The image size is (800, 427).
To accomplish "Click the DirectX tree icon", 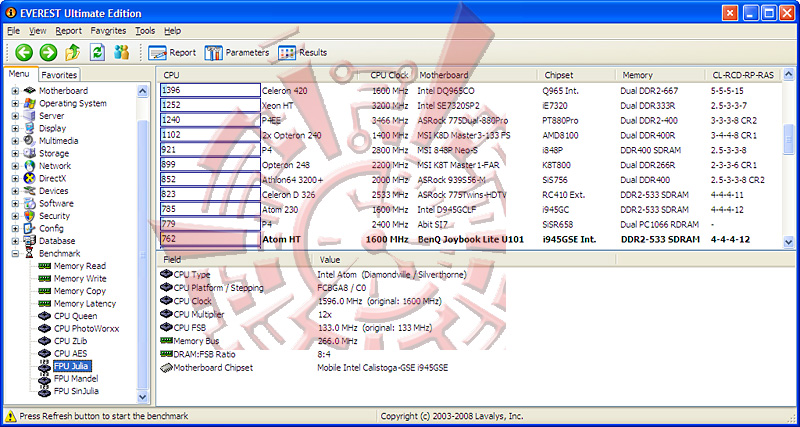I will pyautogui.click(x=30, y=179).
